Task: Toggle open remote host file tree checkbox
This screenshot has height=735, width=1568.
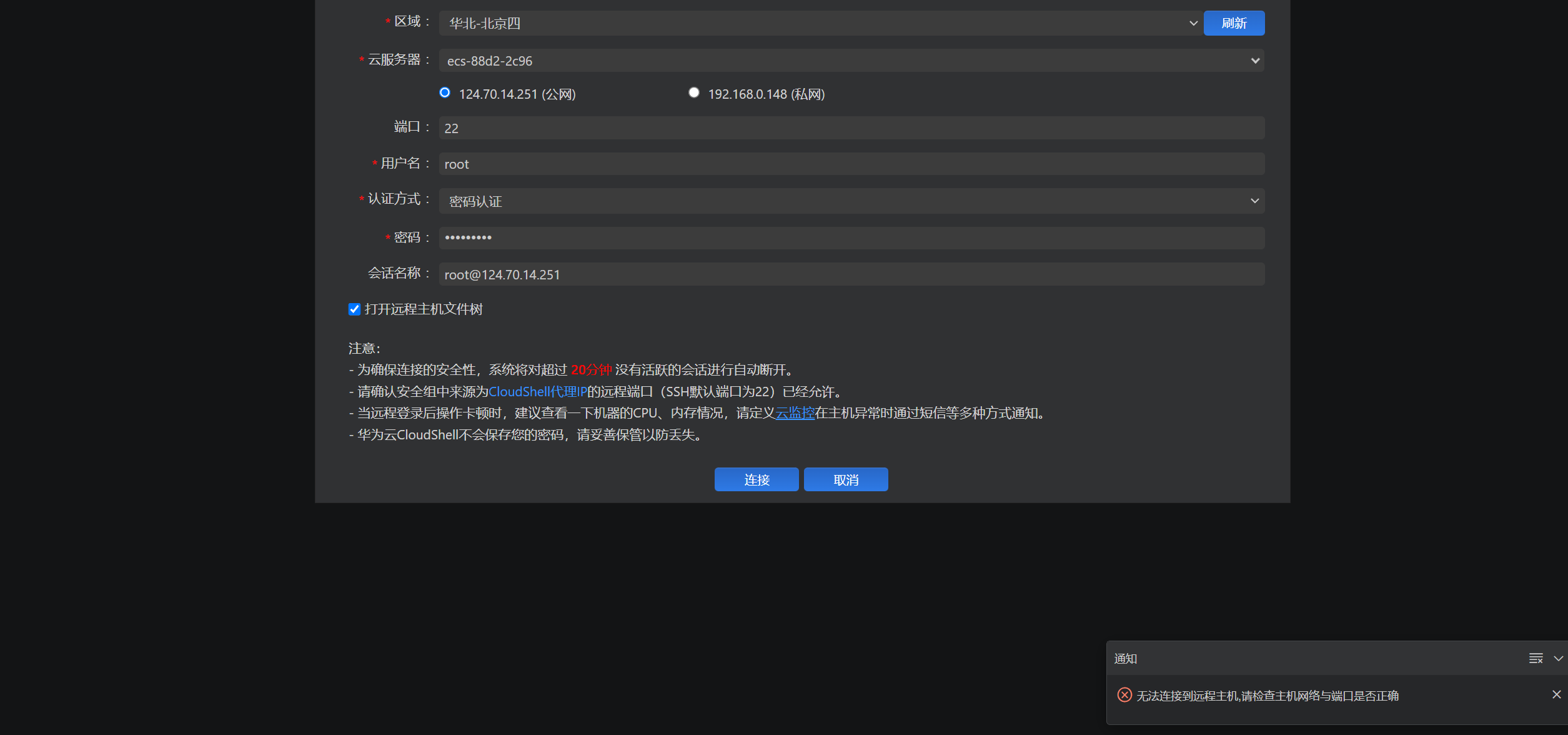Action: [x=354, y=309]
